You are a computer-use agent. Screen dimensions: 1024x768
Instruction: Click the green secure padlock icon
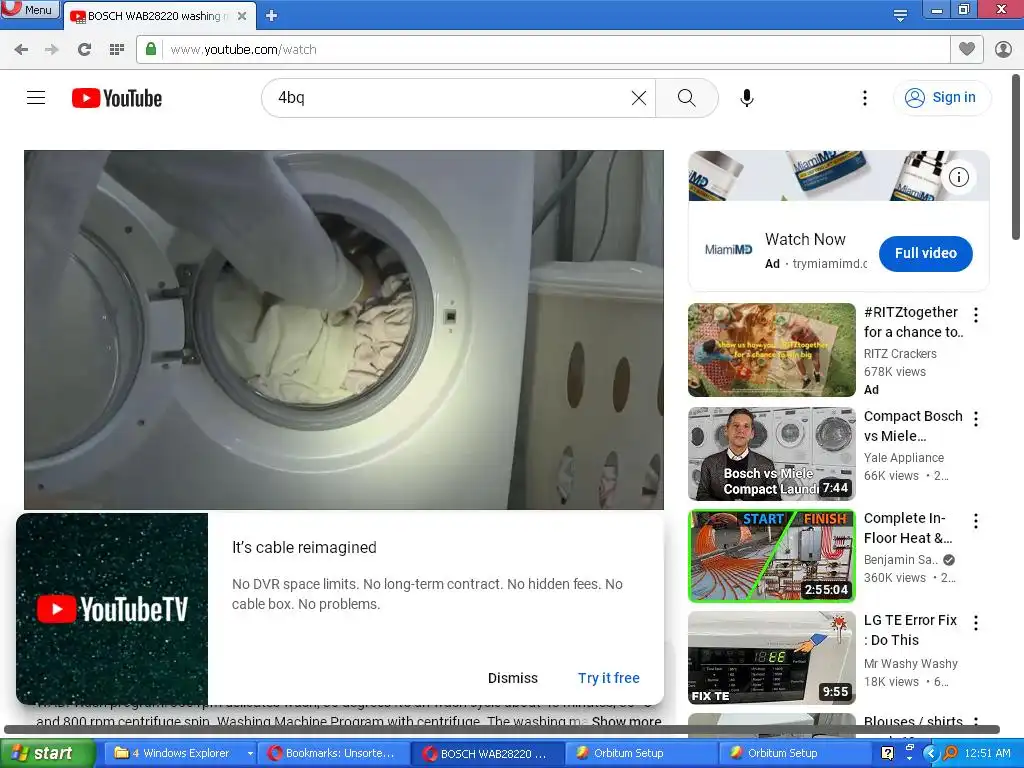coord(151,49)
